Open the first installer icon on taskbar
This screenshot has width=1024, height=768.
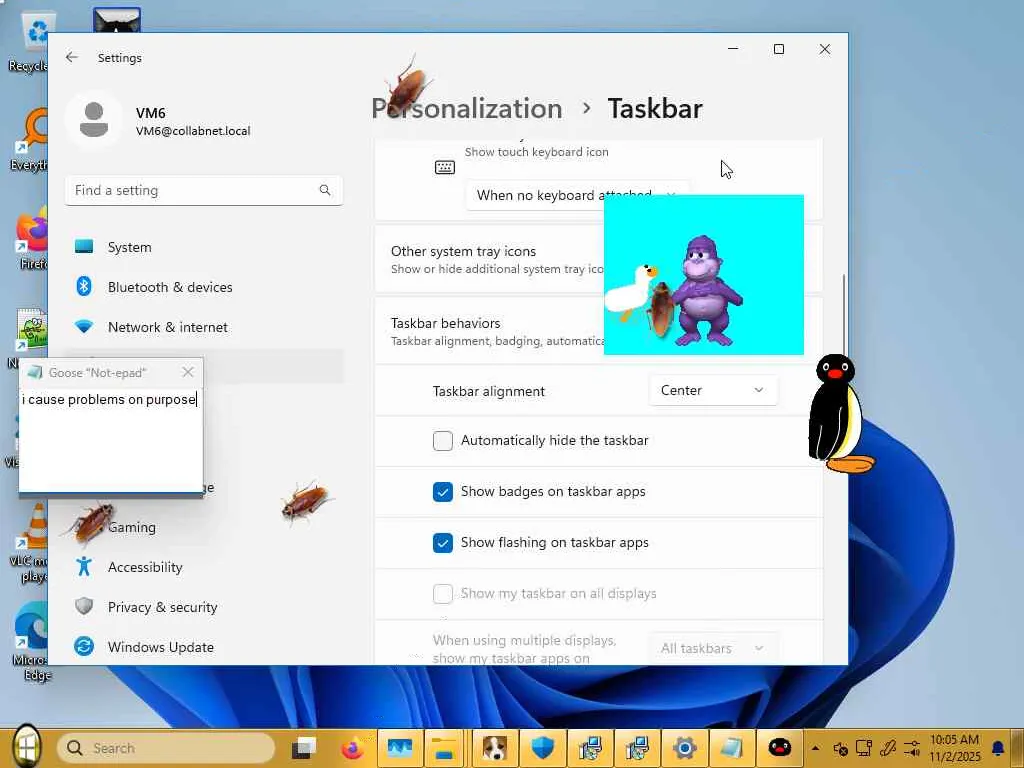590,748
